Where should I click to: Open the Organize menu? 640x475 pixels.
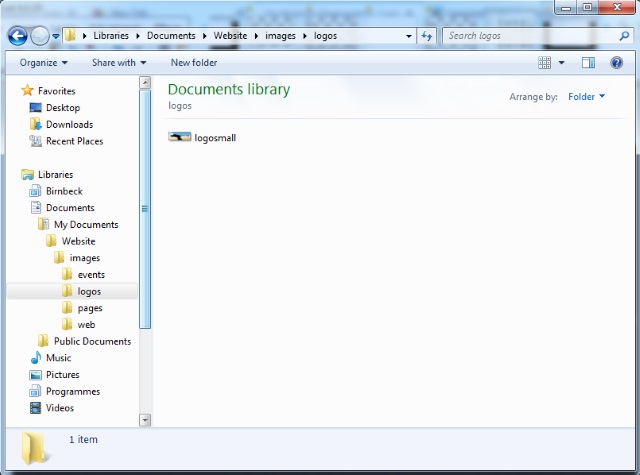pos(44,63)
